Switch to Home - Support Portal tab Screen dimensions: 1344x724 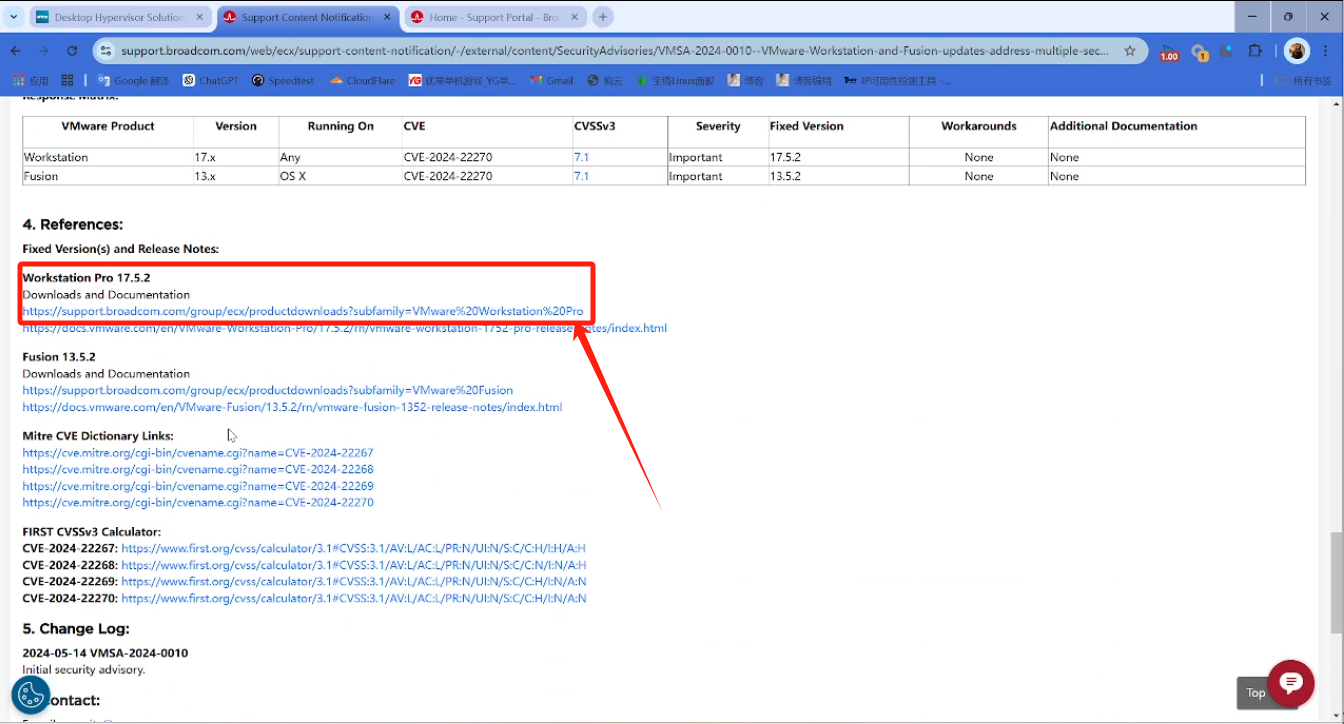(x=493, y=17)
